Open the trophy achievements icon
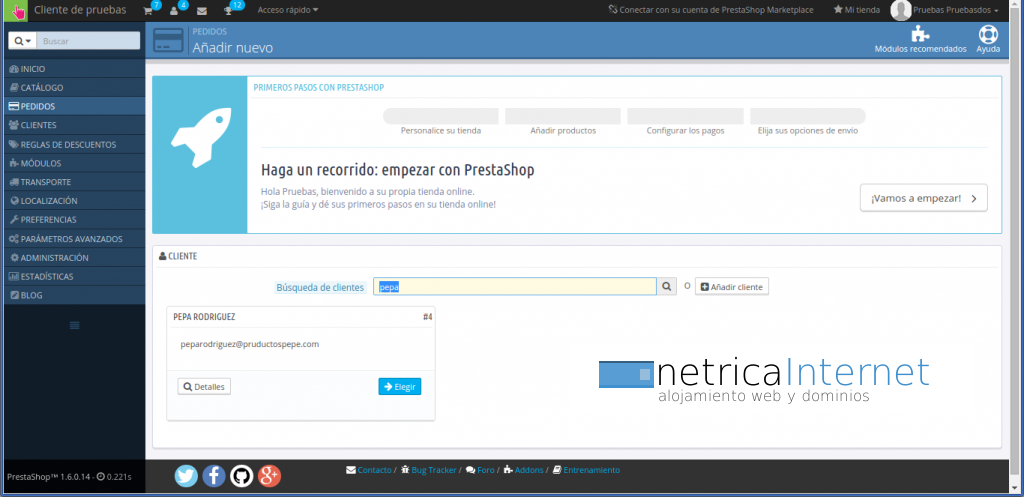Screen dimensions: 1024x497 (228, 10)
